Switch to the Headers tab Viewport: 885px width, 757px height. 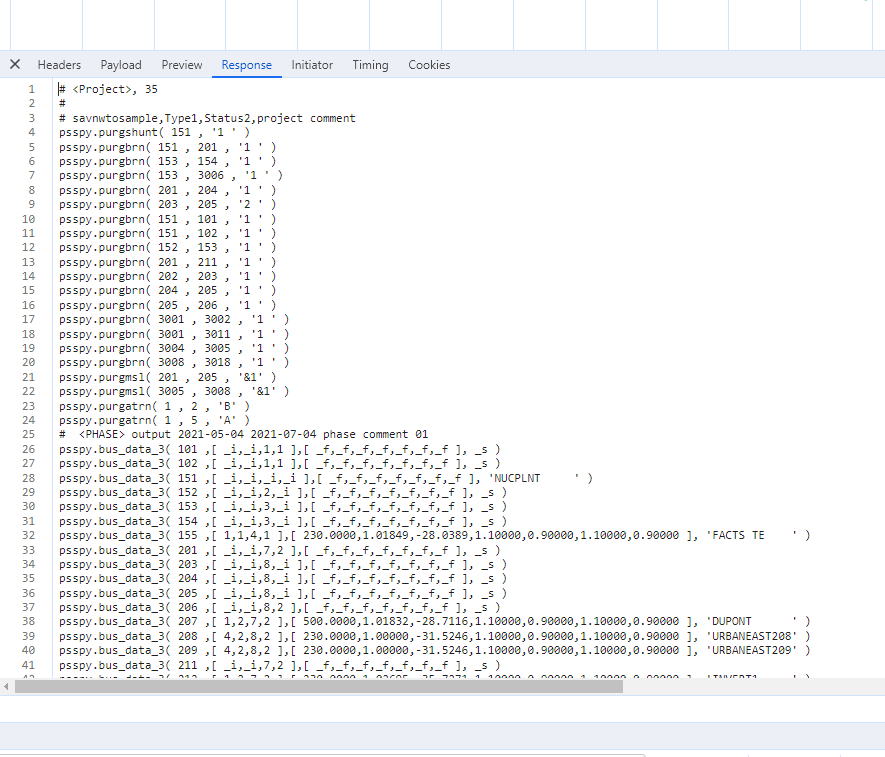point(59,65)
